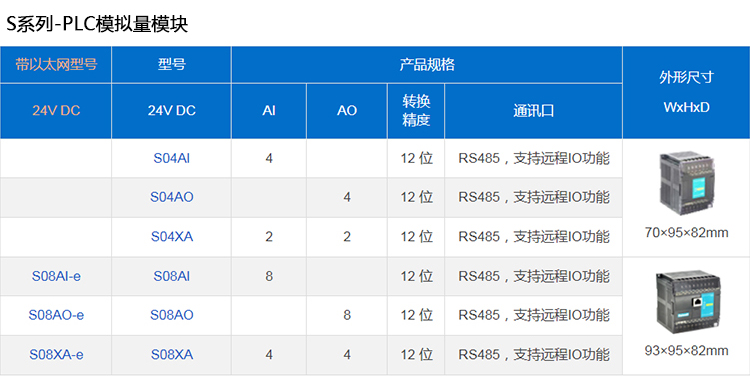
Task: Click the 通讯口 column header
Action: tap(533, 111)
